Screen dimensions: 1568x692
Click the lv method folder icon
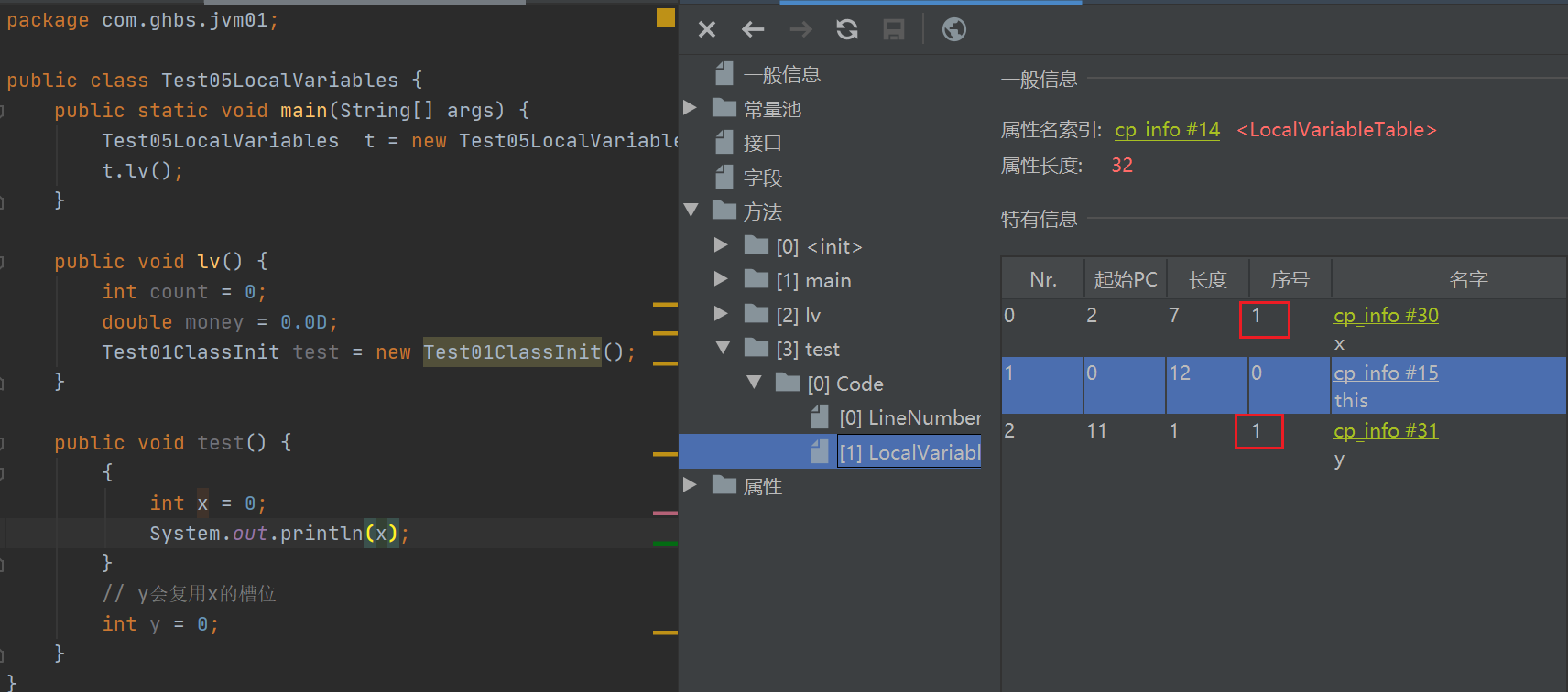click(757, 314)
